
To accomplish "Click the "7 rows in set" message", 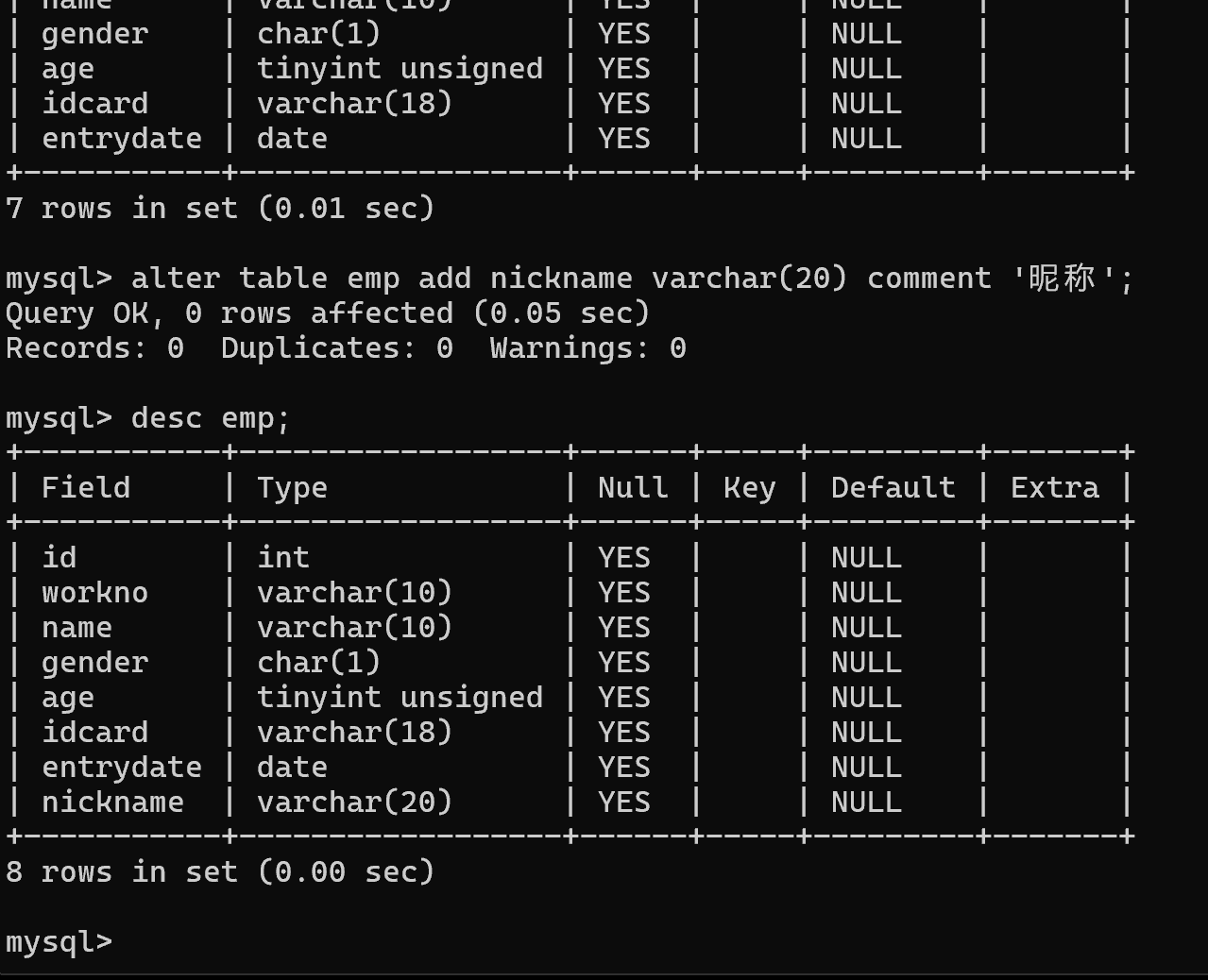I will [x=220, y=208].
